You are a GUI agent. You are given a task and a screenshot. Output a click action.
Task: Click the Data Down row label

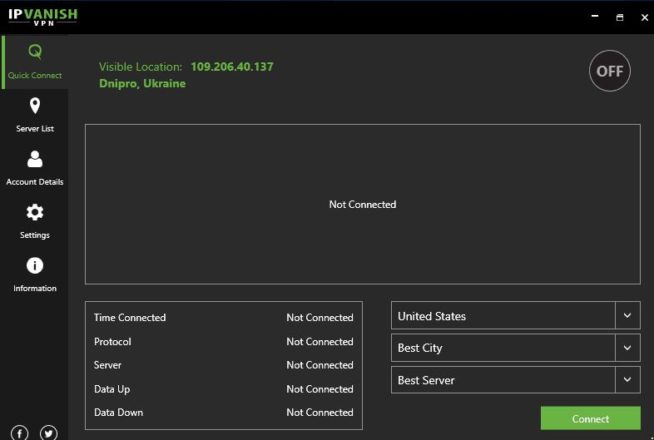point(118,412)
